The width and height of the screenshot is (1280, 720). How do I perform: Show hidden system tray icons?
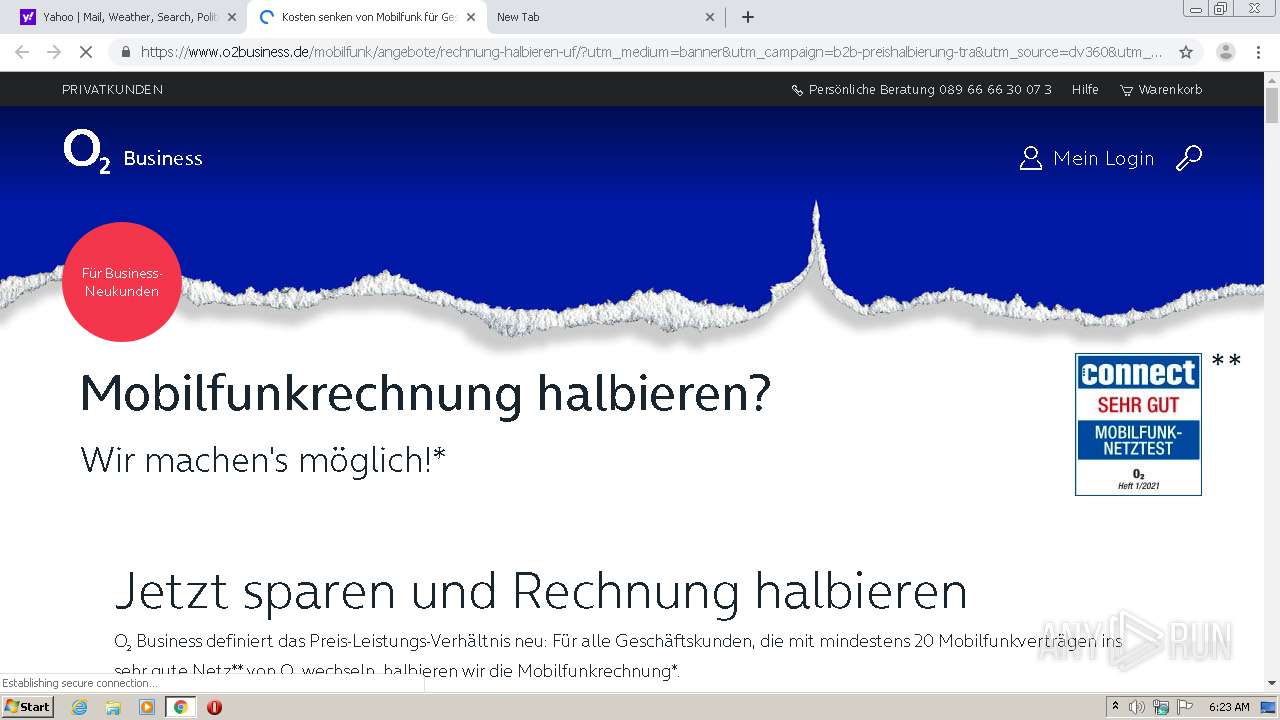coord(1115,707)
